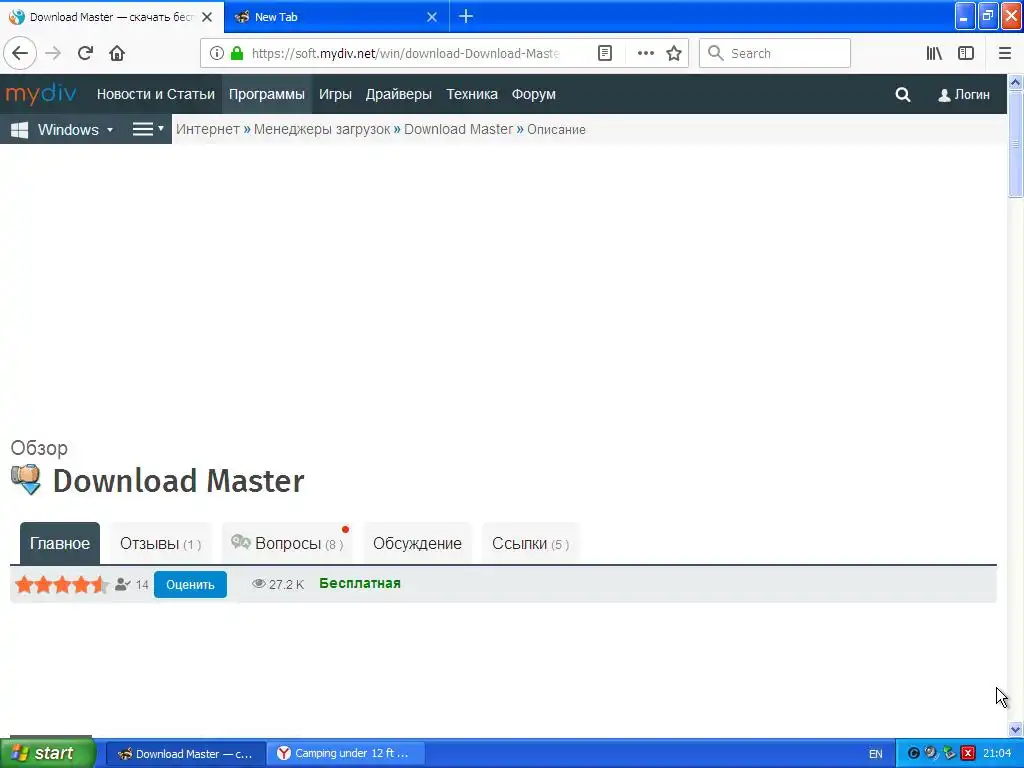Image resolution: width=1024 pixels, height=768 pixels.
Task: Click the green padlock security icon
Action: (237, 53)
